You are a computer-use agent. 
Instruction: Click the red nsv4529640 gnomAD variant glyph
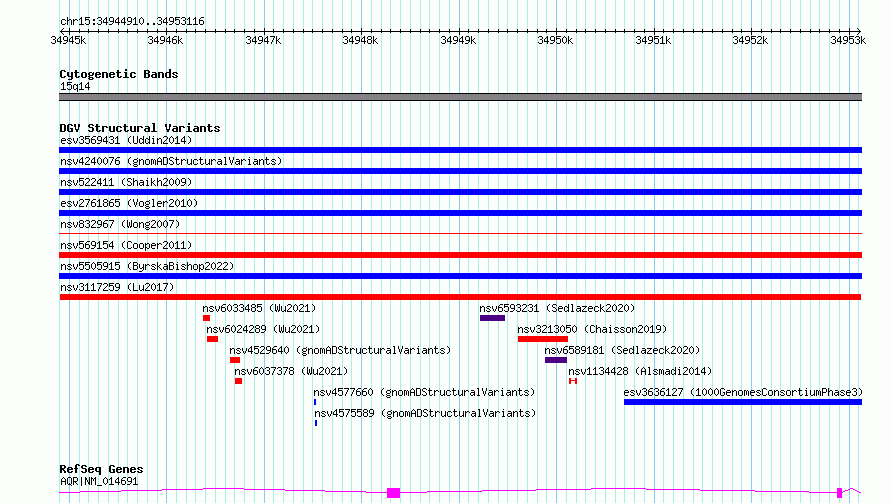click(x=235, y=360)
